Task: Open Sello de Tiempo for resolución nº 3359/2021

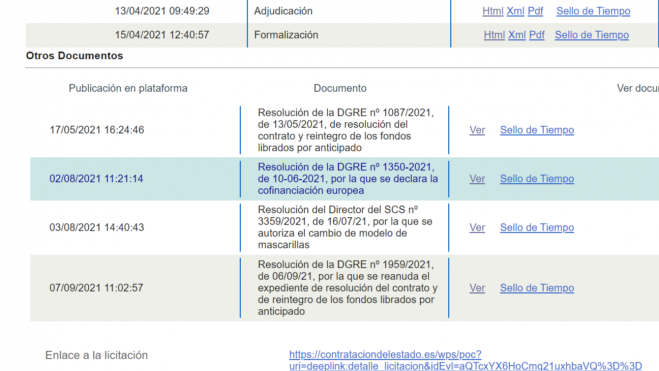Action: coord(537,228)
